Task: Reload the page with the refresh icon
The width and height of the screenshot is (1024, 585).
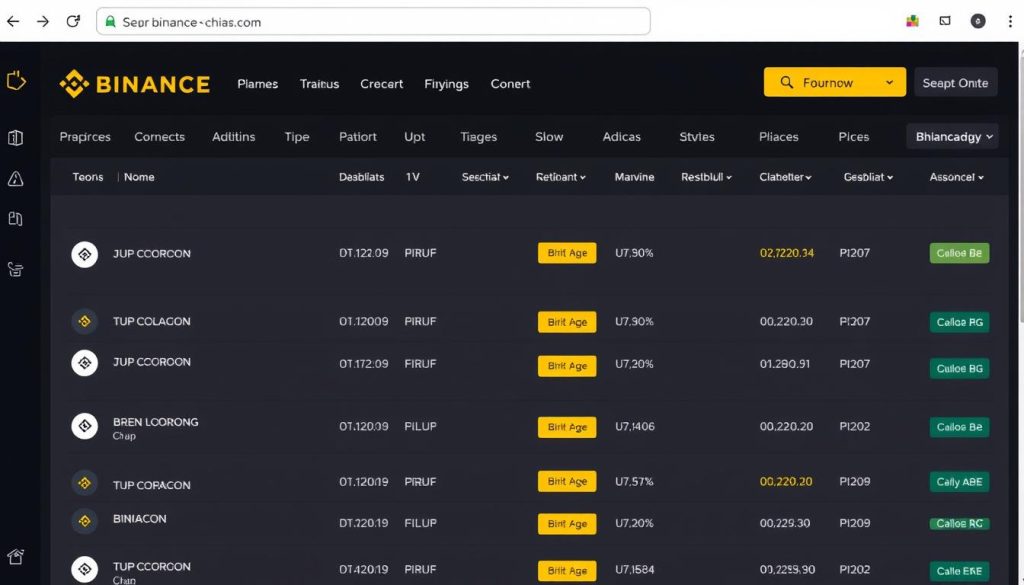Action: [x=73, y=22]
